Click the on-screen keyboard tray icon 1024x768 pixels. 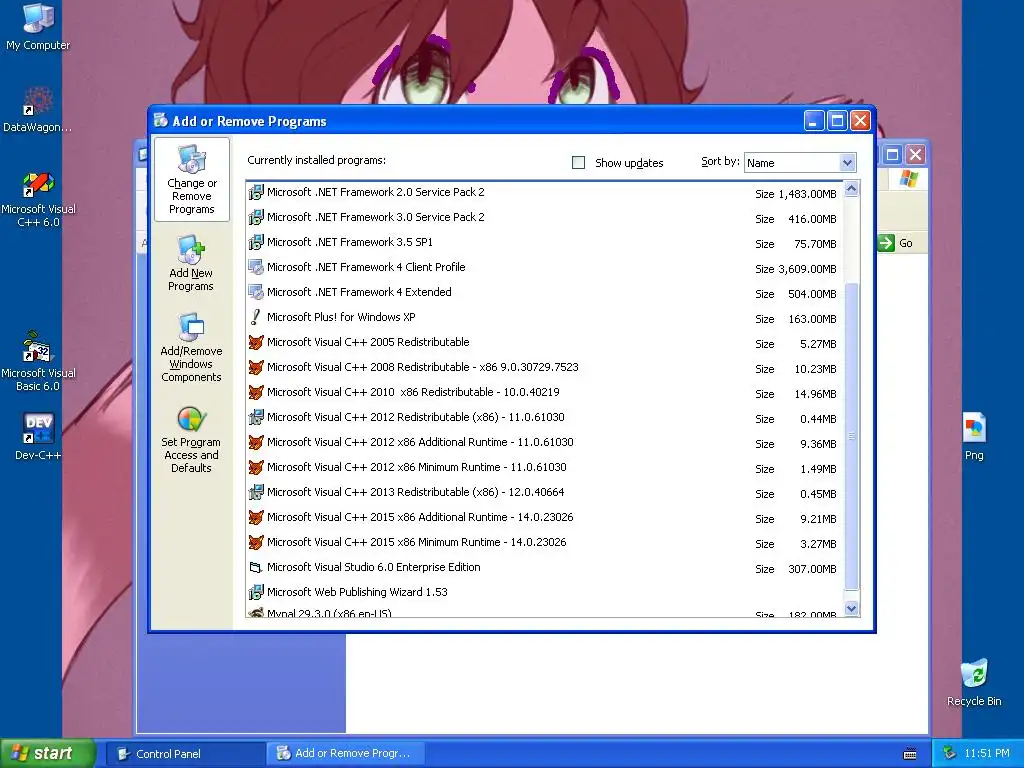(x=910, y=754)
